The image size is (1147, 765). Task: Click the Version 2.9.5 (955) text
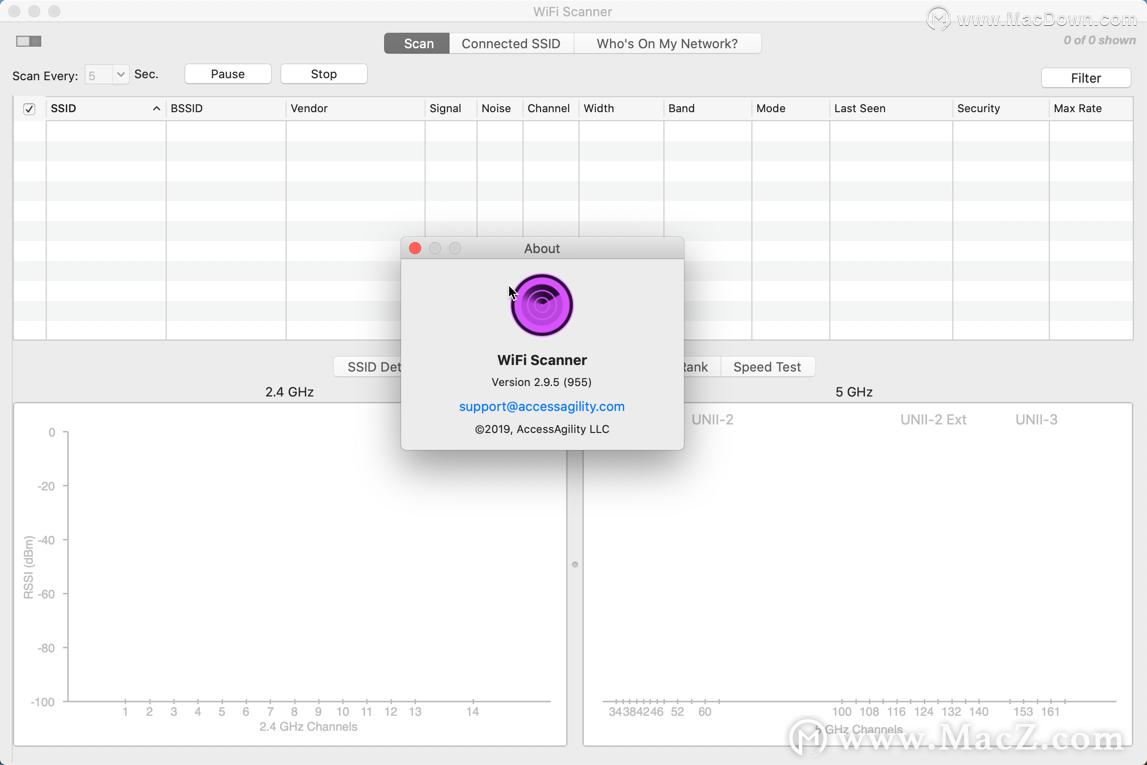coord(541,382)
